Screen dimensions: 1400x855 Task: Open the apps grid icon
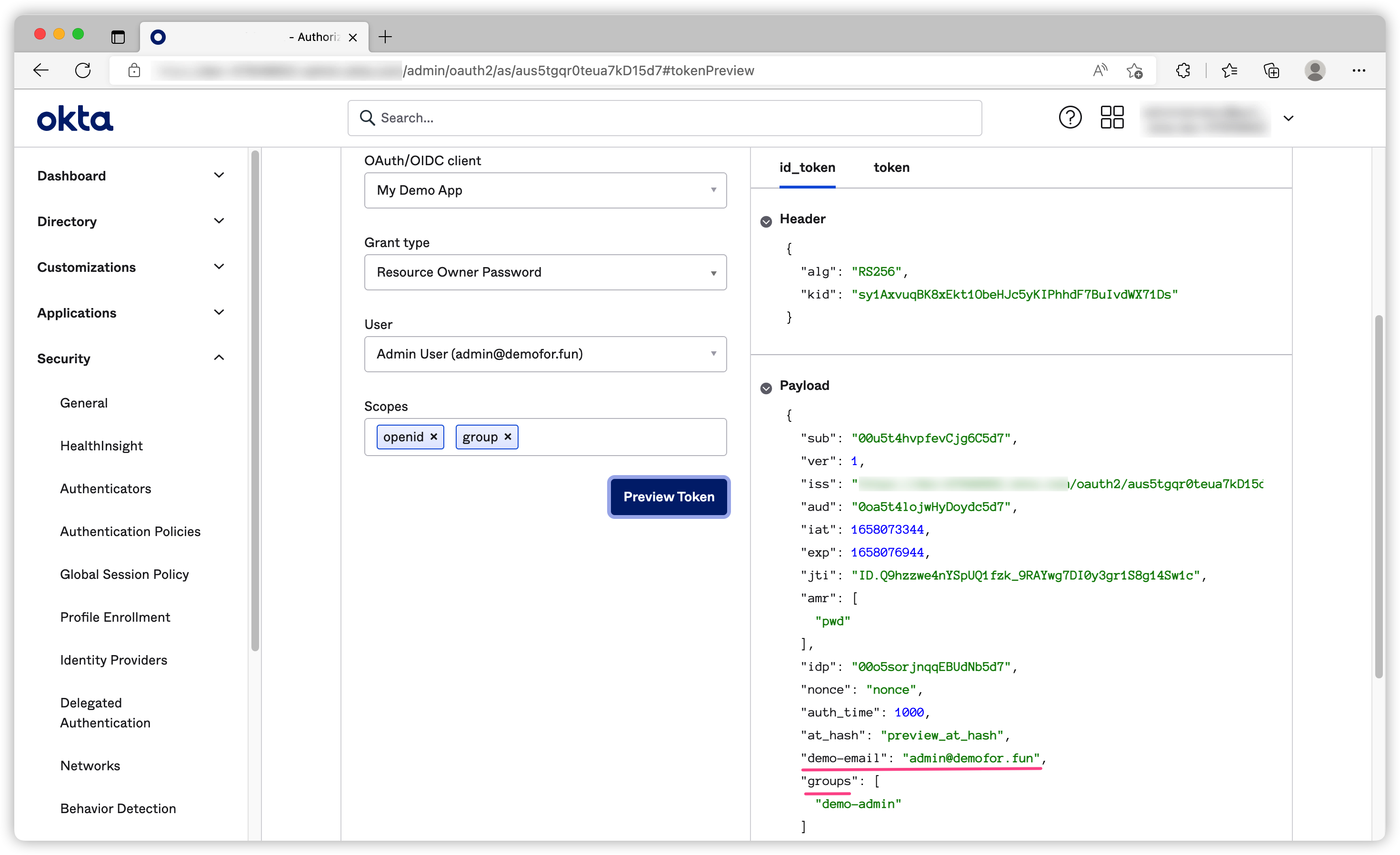[1112, 118]
